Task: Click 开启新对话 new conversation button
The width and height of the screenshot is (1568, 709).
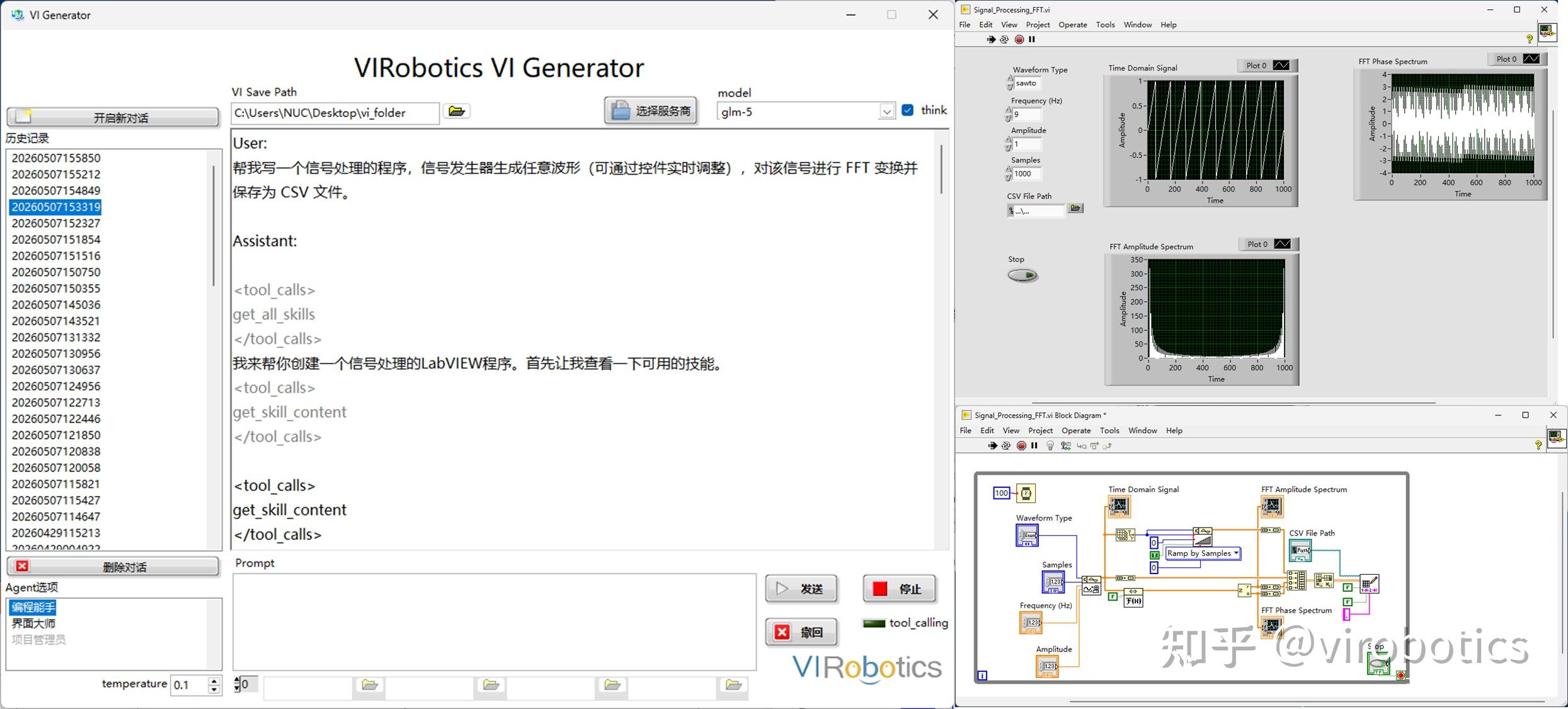Action: coord(113,117)
